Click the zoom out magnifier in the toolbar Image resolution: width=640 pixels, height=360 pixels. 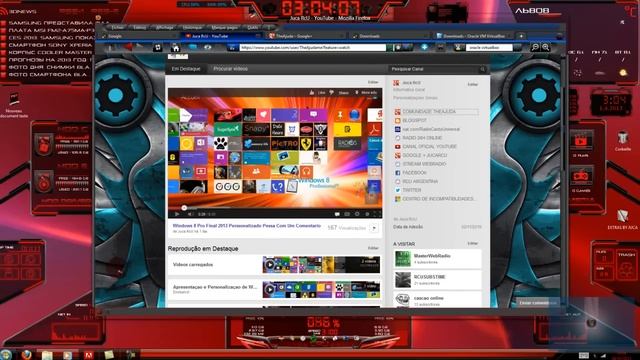[x=535, y=47]
